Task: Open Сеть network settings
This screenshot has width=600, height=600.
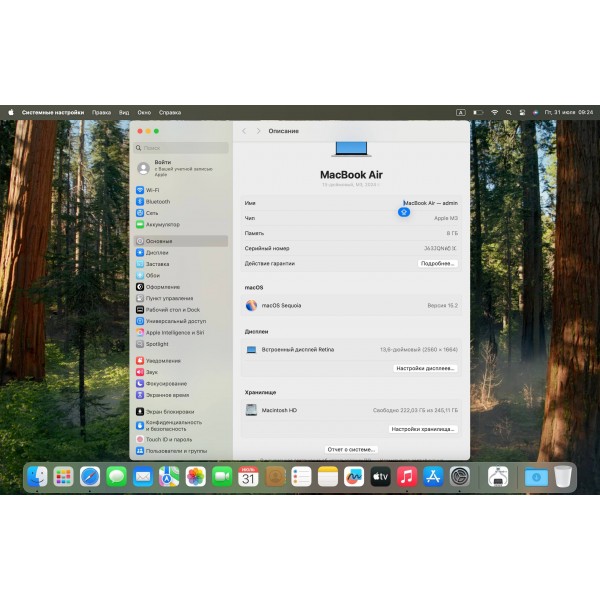Action: (x=147, y=213)
